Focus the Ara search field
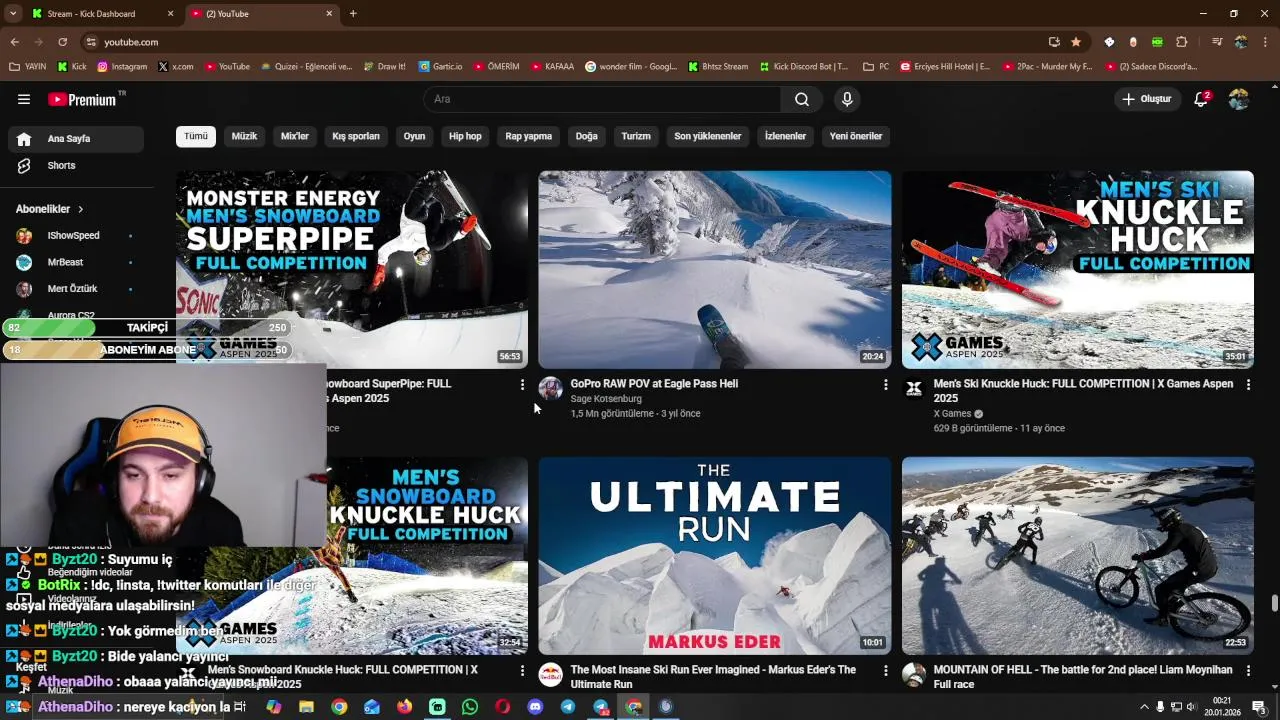 tap(602, 99)
